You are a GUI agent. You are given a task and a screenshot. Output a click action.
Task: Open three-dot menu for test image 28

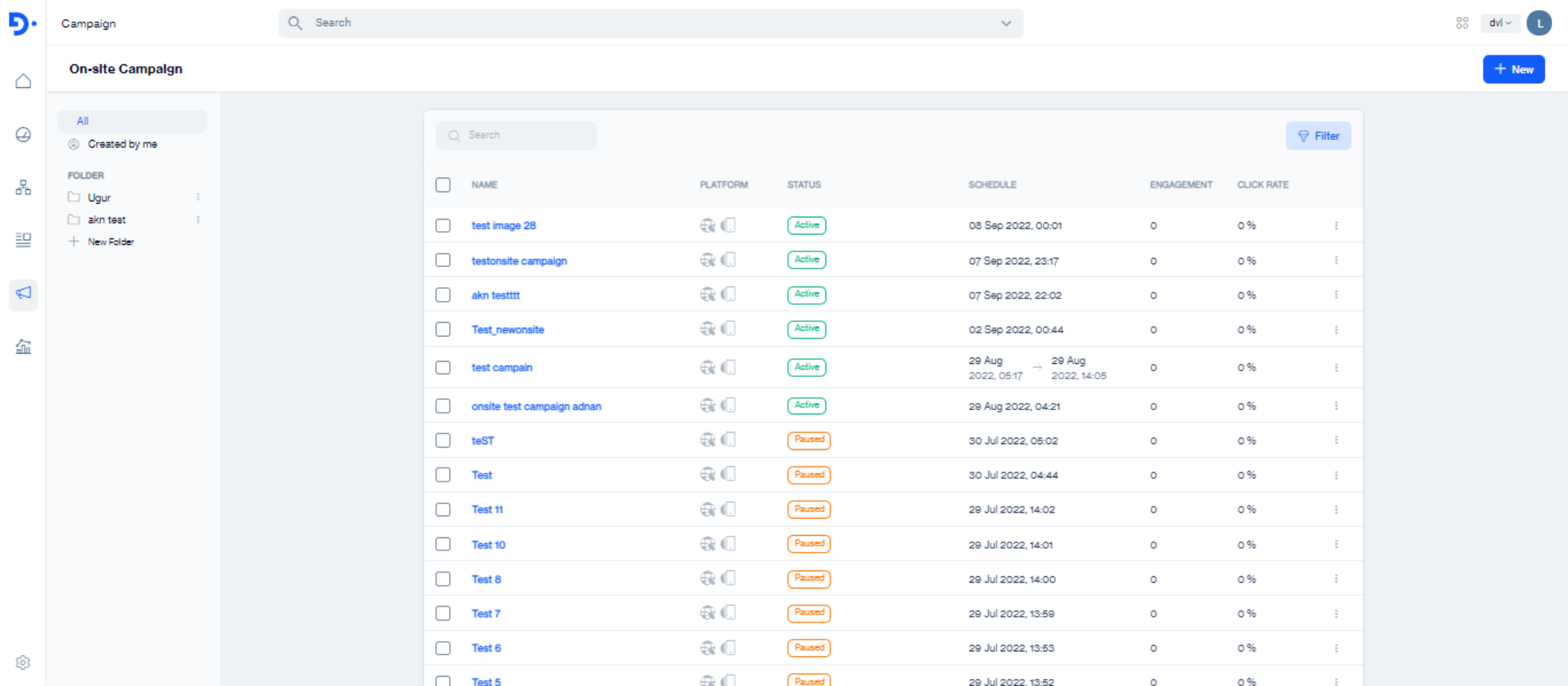point(1336,226)
